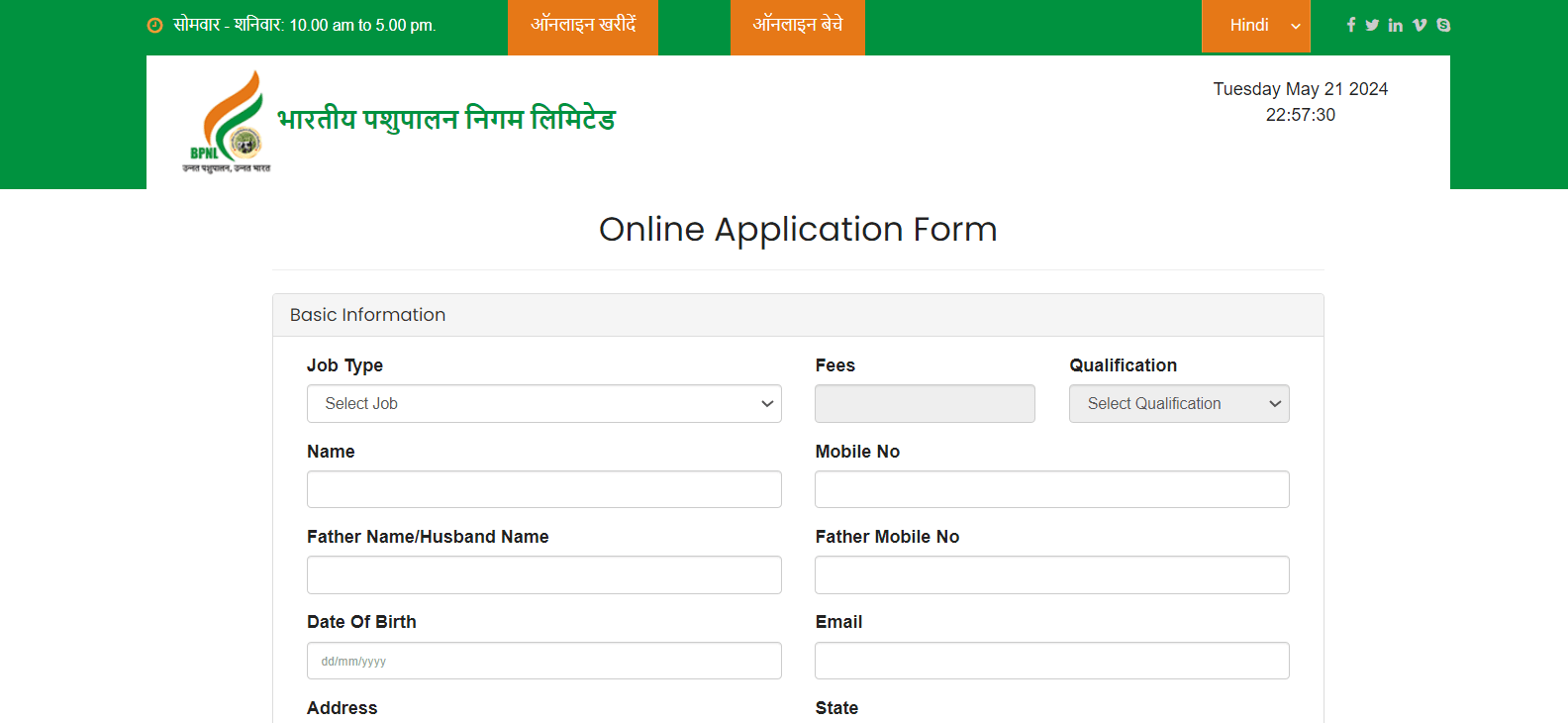1568x723 pixels.
Task: Open the Facebook social icon
Action: (1351, 25)
